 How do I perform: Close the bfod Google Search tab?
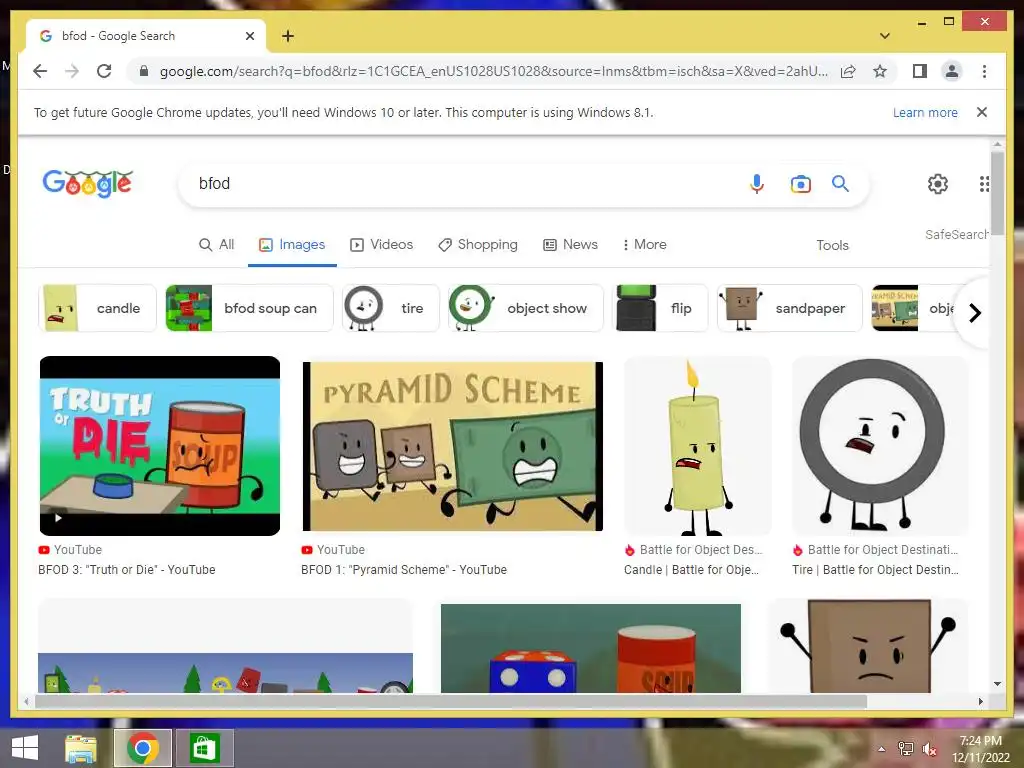tap(249, 36)
